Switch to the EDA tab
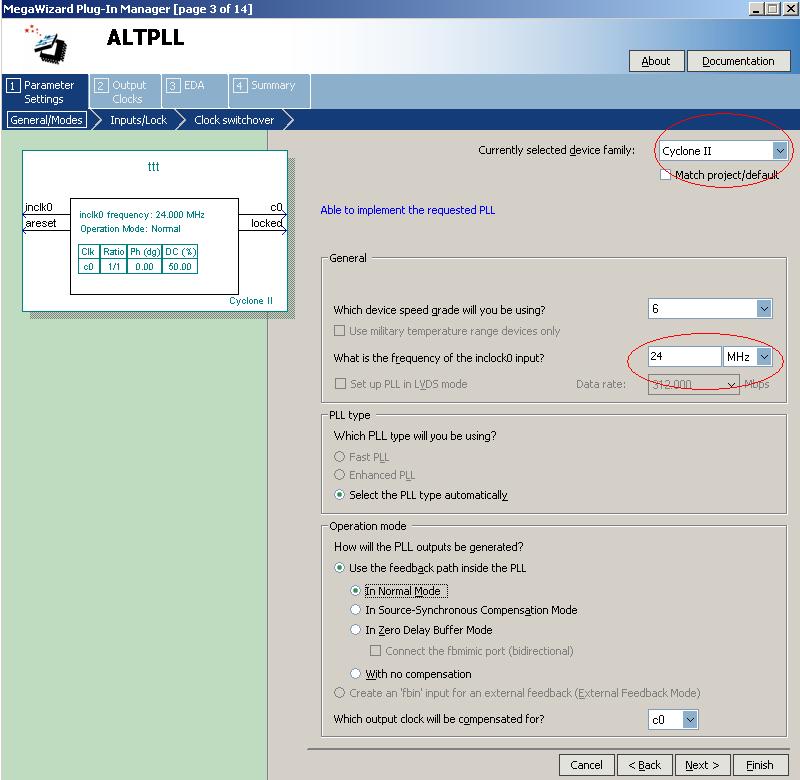Image resolution: width=800 pixels, height=780 pixels. (194, 92)
